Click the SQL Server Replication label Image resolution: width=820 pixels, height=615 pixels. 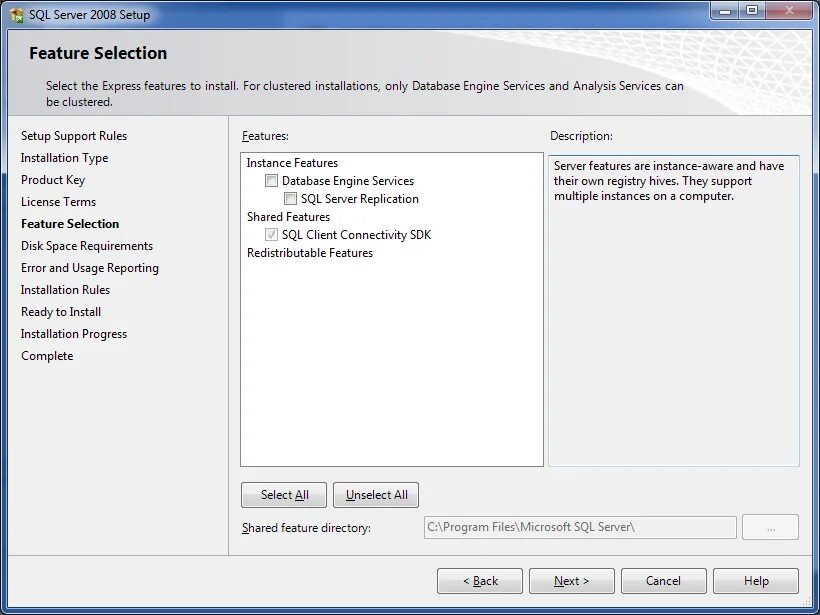(x=360, y=199)
